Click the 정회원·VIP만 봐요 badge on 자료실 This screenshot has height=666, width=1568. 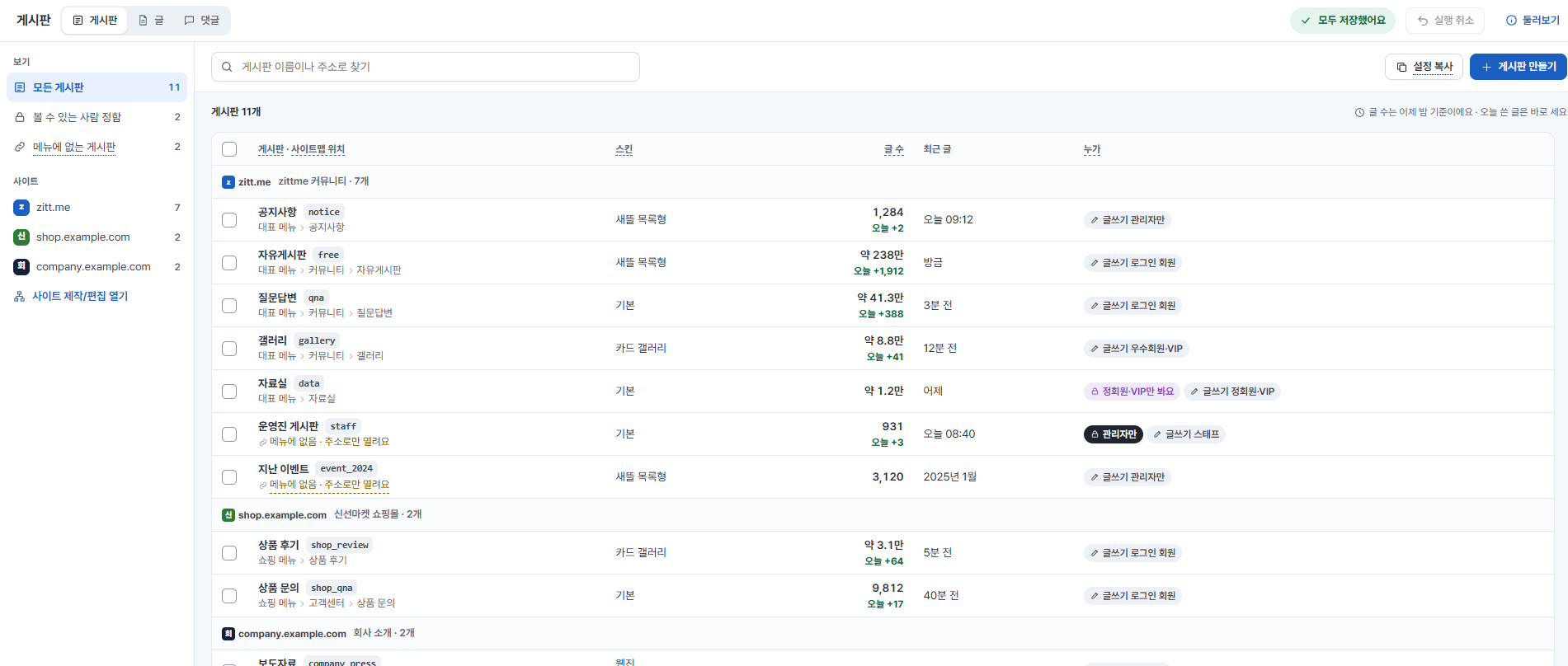click(1132, 392)
